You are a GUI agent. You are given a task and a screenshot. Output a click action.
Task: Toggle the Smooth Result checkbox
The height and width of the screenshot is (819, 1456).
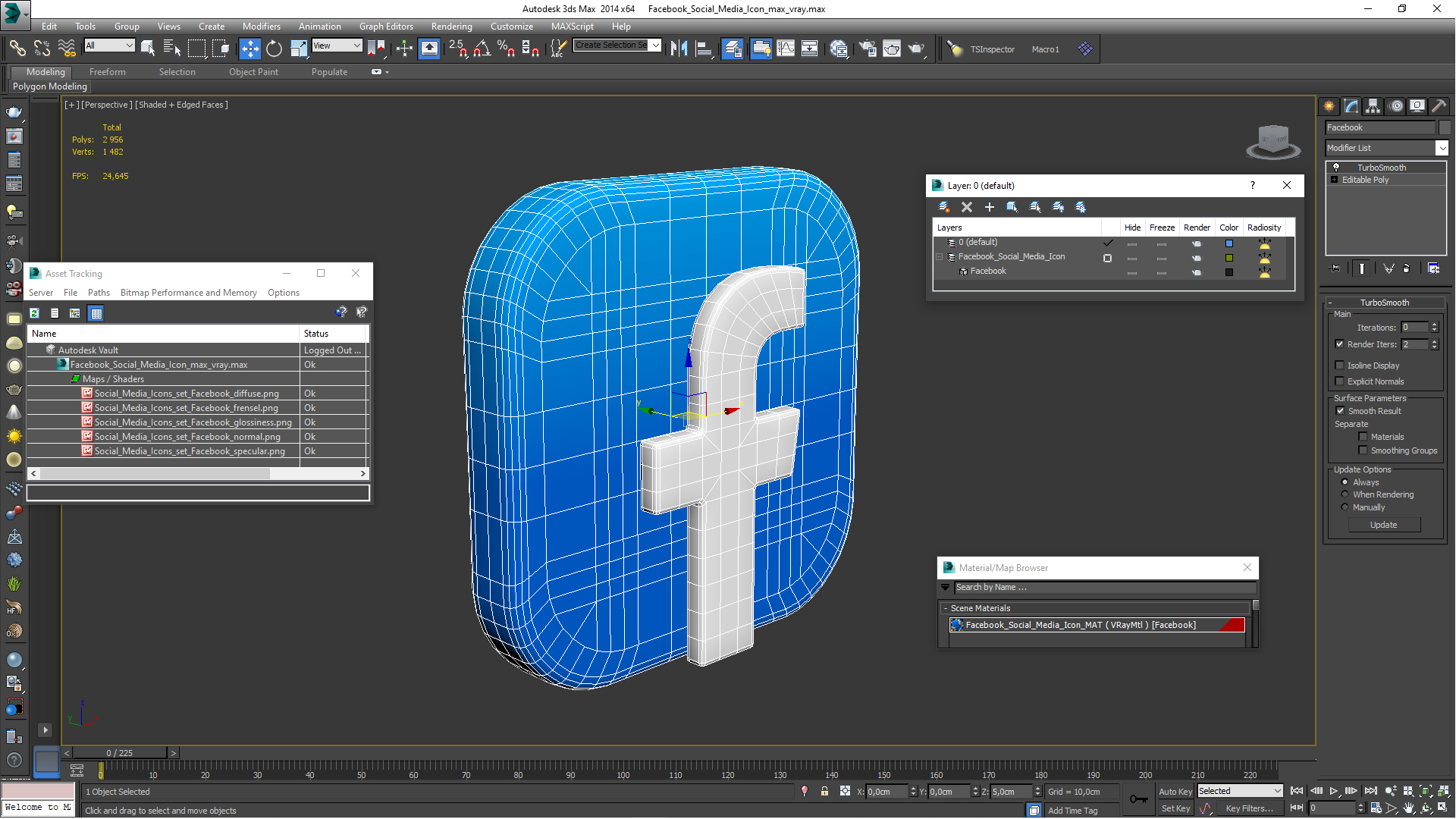[1340, 411]
